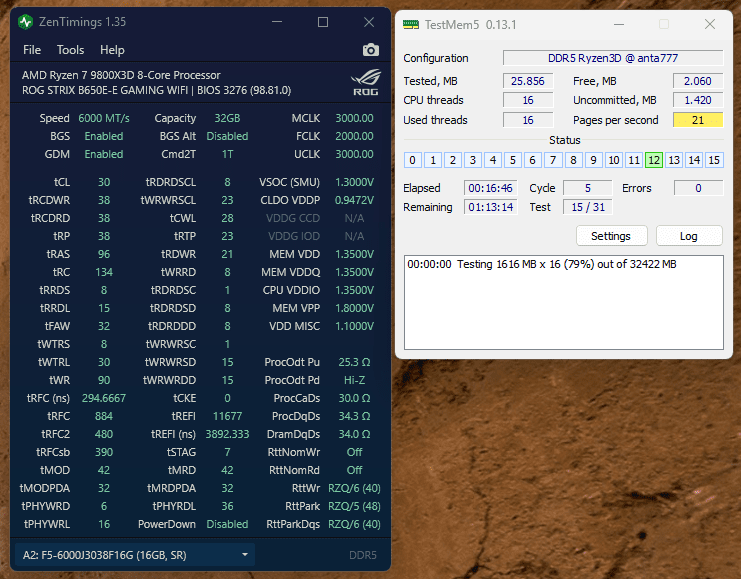Click the TestMem5 log line about 1616 MB
Screen dimensions: 741x579
[542, 264]
